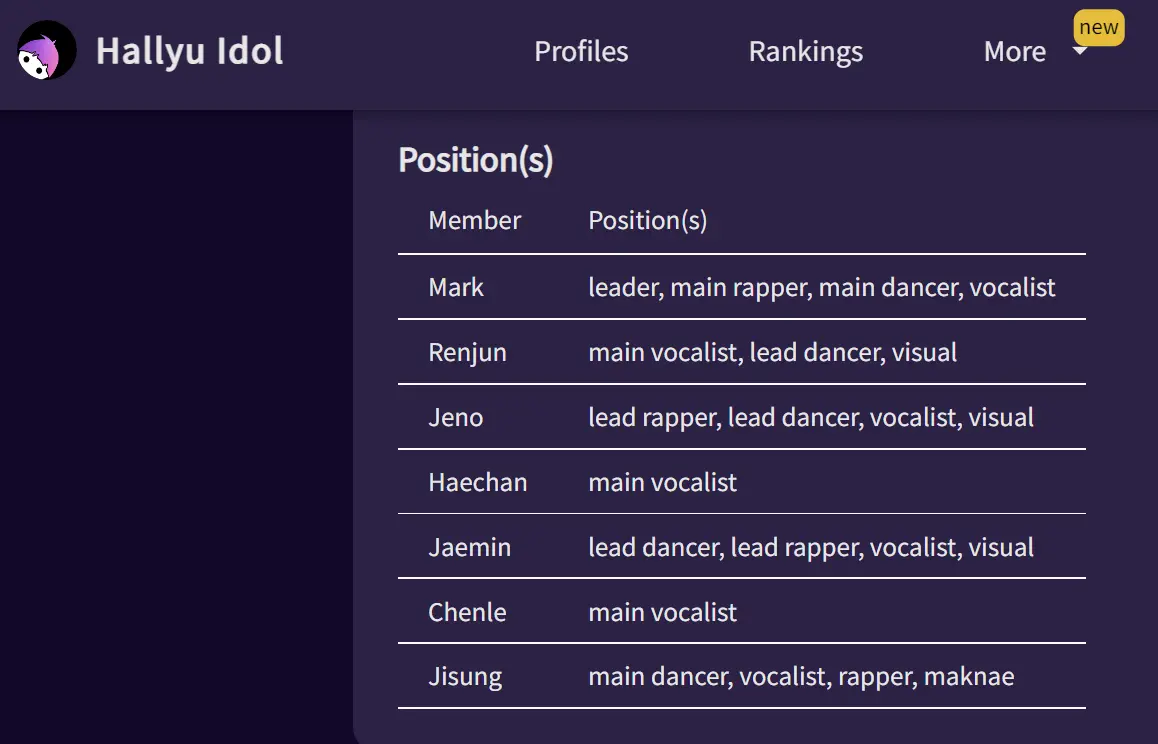The width and height of the screenshot is (1158, 744).
Task: Click the Member column header
Action: pos(475,220)
